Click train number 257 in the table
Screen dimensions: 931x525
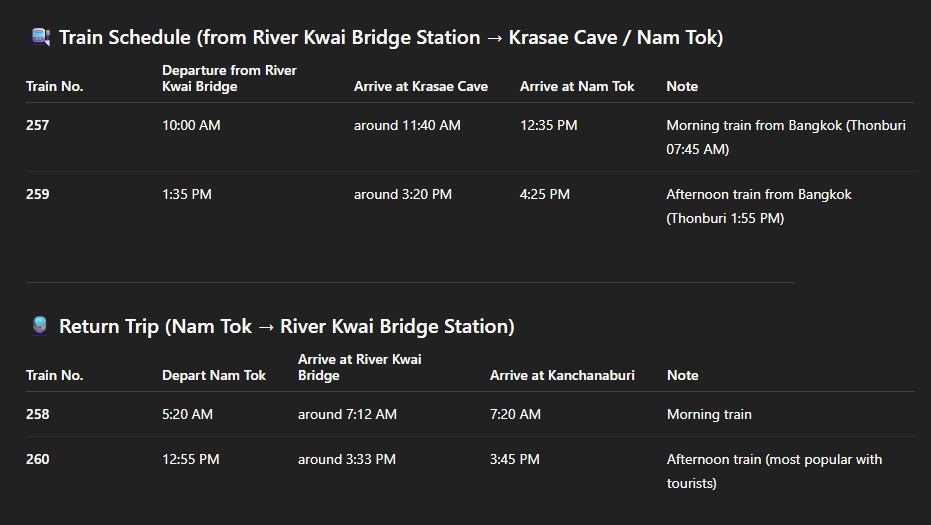(x=38, y=126)
